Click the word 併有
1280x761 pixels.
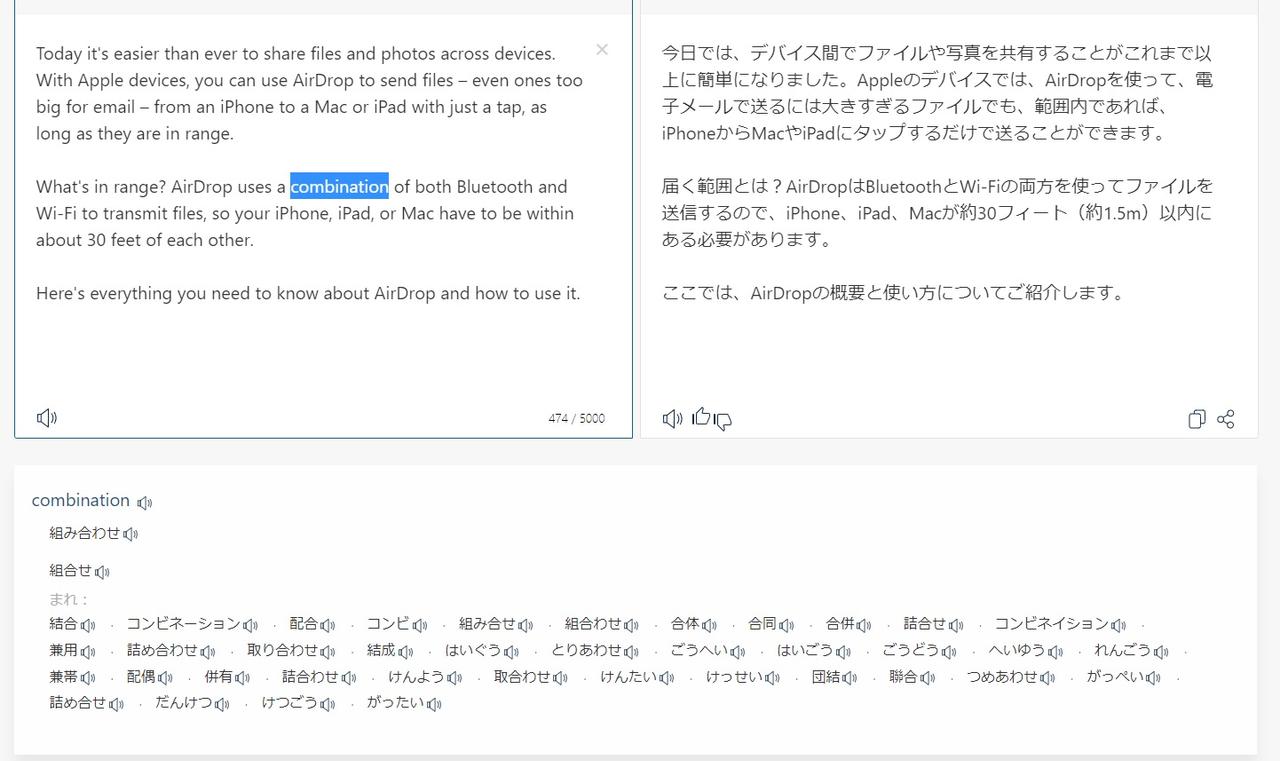coord(219,676)
